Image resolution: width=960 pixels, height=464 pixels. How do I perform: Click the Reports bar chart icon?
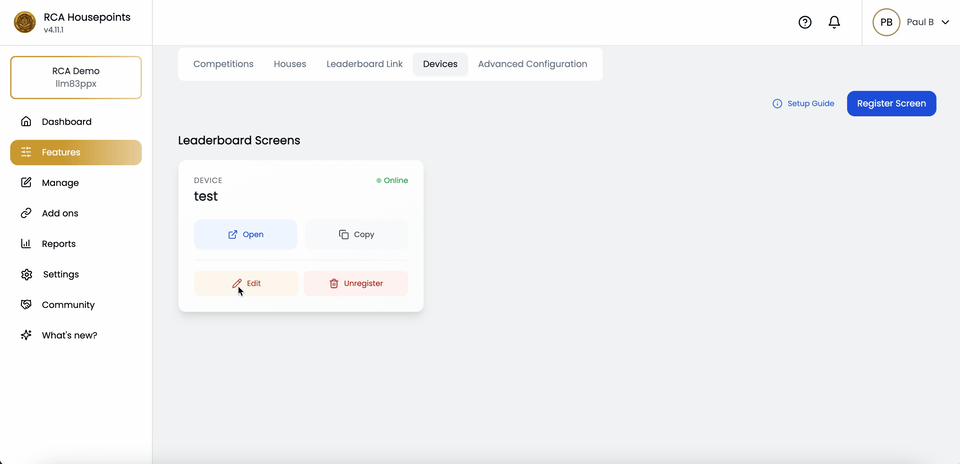point(26,244)
